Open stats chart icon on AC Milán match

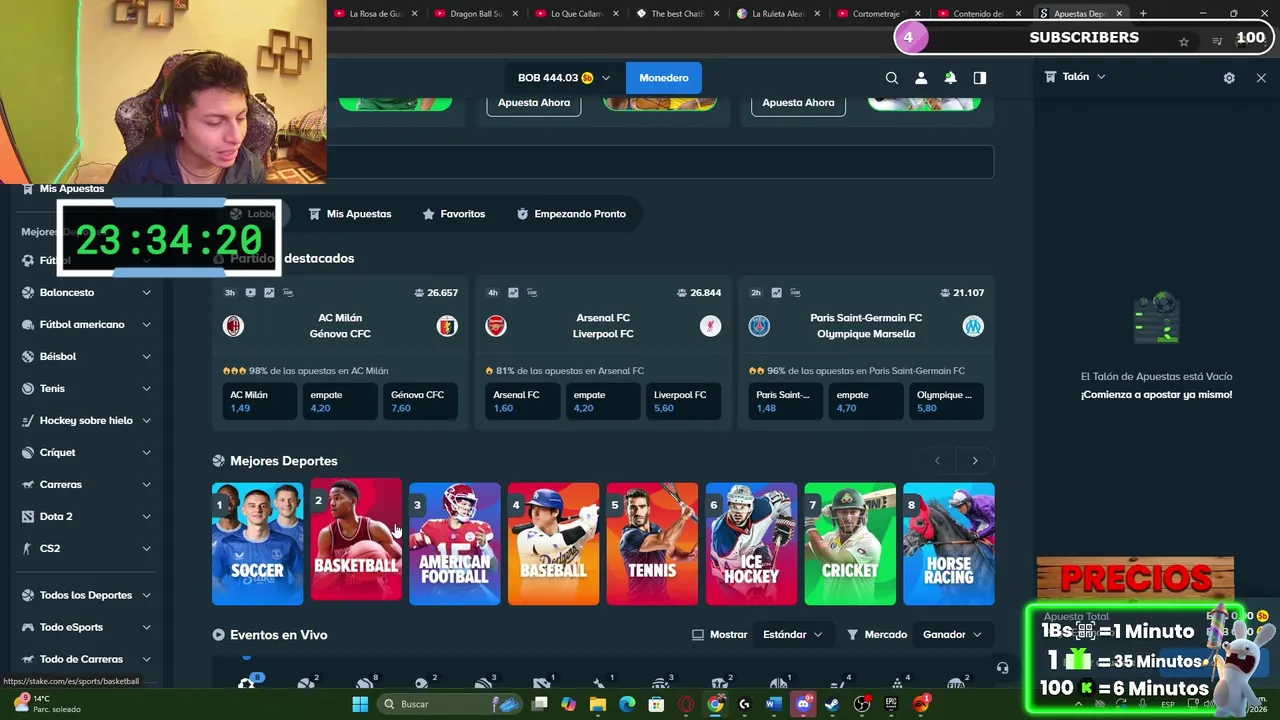[x=269, y=293]
